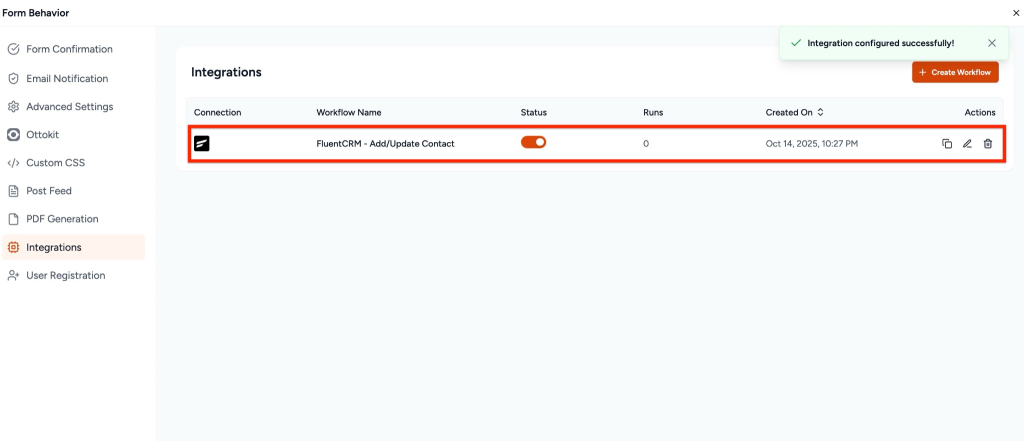1024x441 pixels.
Task: Click the Advanced Settings gear icon
Action: [x=13, y=106]
